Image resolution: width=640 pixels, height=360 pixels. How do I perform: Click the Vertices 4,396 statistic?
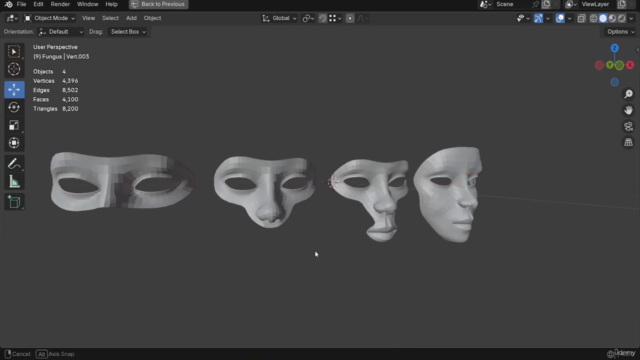[x=56, y=81]
